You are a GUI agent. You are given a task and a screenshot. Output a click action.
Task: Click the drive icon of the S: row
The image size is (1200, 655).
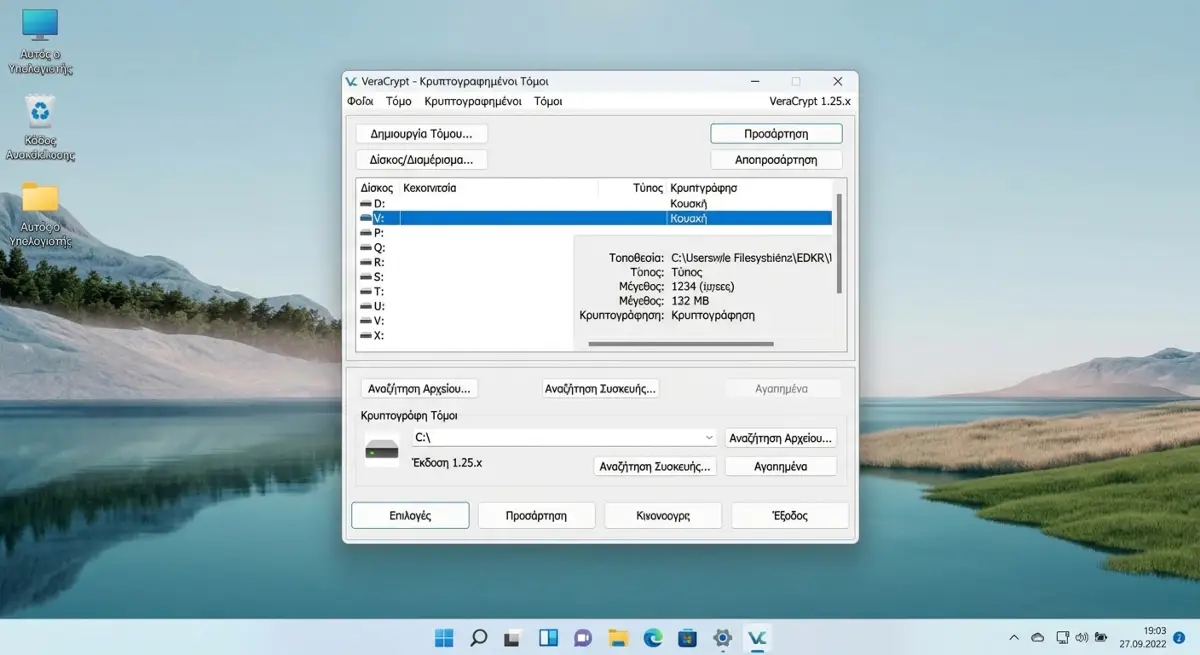[366, 277]
